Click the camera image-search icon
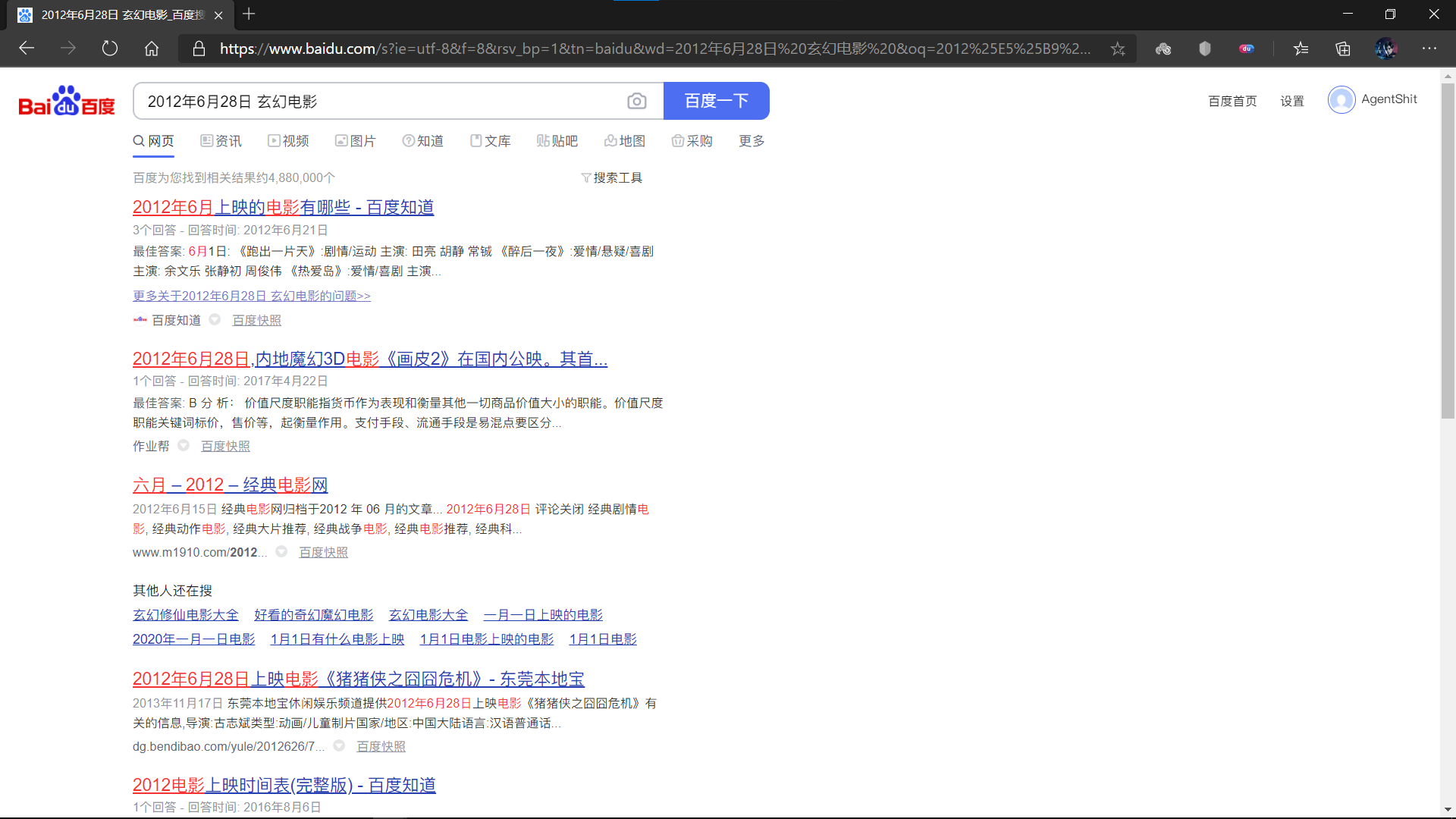The image size is (1456, 819). 637,101
